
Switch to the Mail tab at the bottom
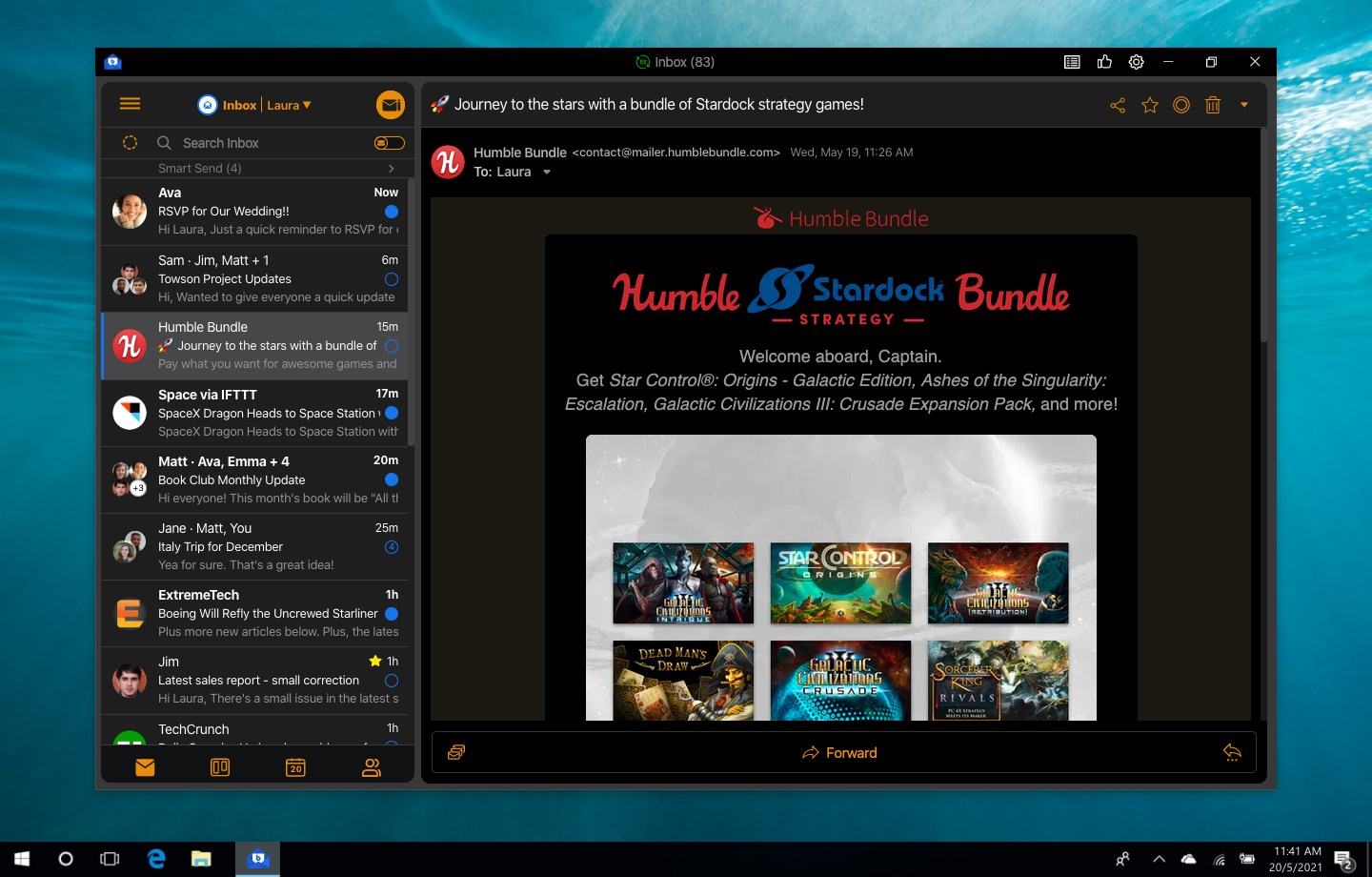click(145, 767)
